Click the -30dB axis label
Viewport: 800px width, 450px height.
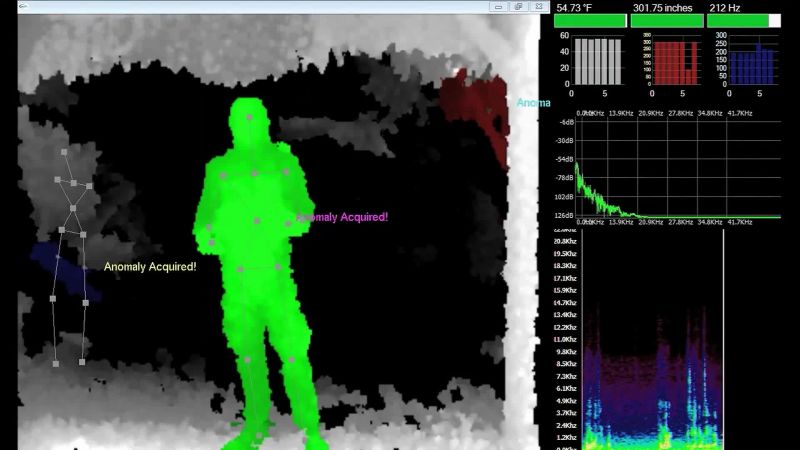566,140
